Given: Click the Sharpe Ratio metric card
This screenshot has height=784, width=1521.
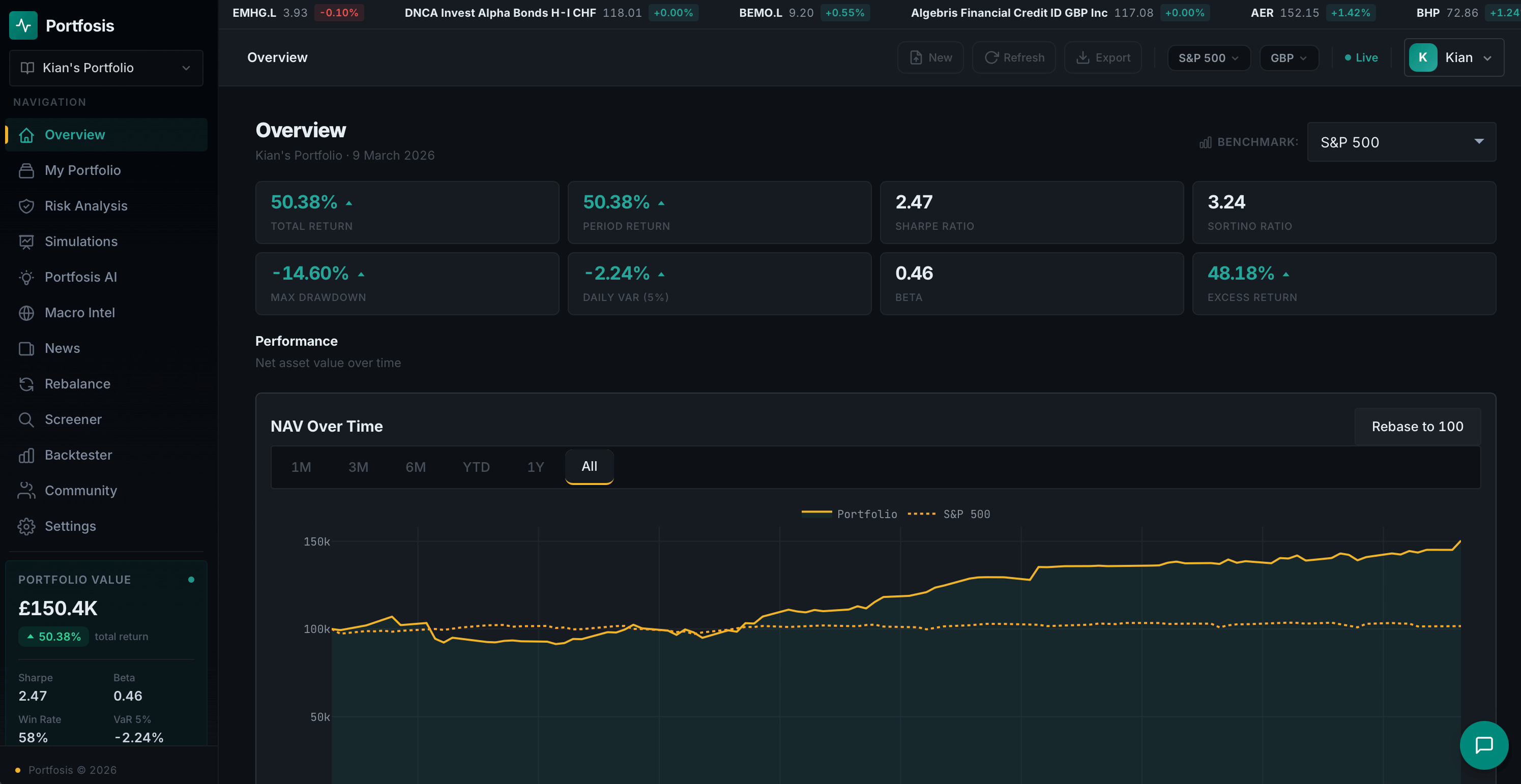Looking at the screenshot, I should tap(1031, 213).
